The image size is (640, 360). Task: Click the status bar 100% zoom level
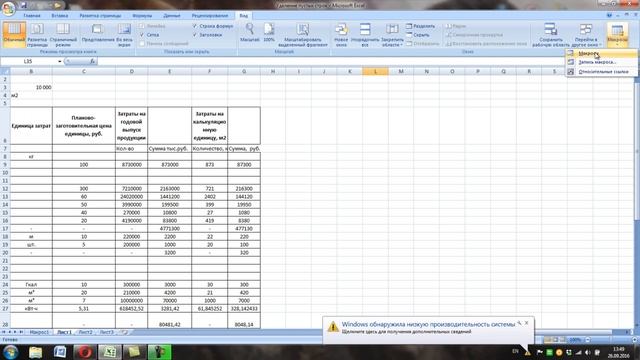(575, 340)
